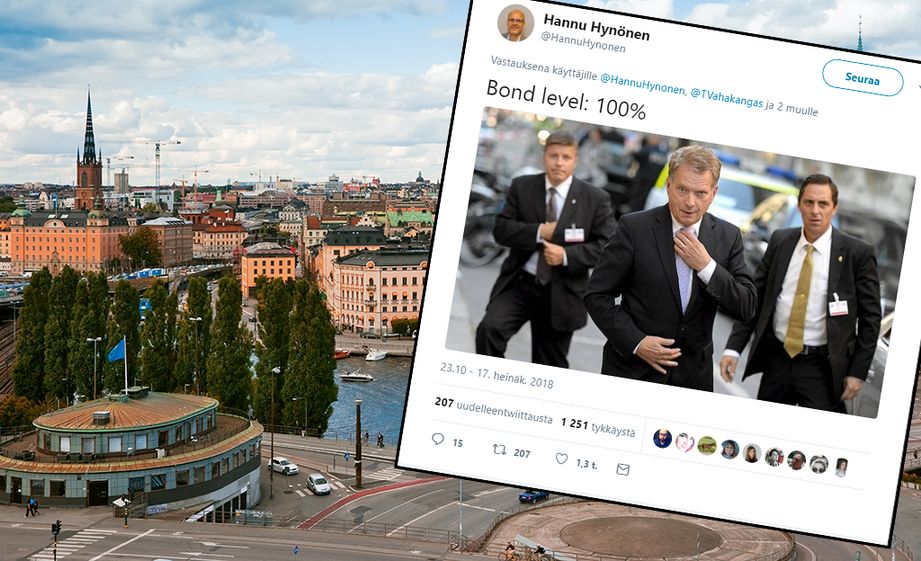Click the 'ja 2 muulle' link
This screenshot has height=561, width=921.
pyautogui.click(x=792, y=108)
